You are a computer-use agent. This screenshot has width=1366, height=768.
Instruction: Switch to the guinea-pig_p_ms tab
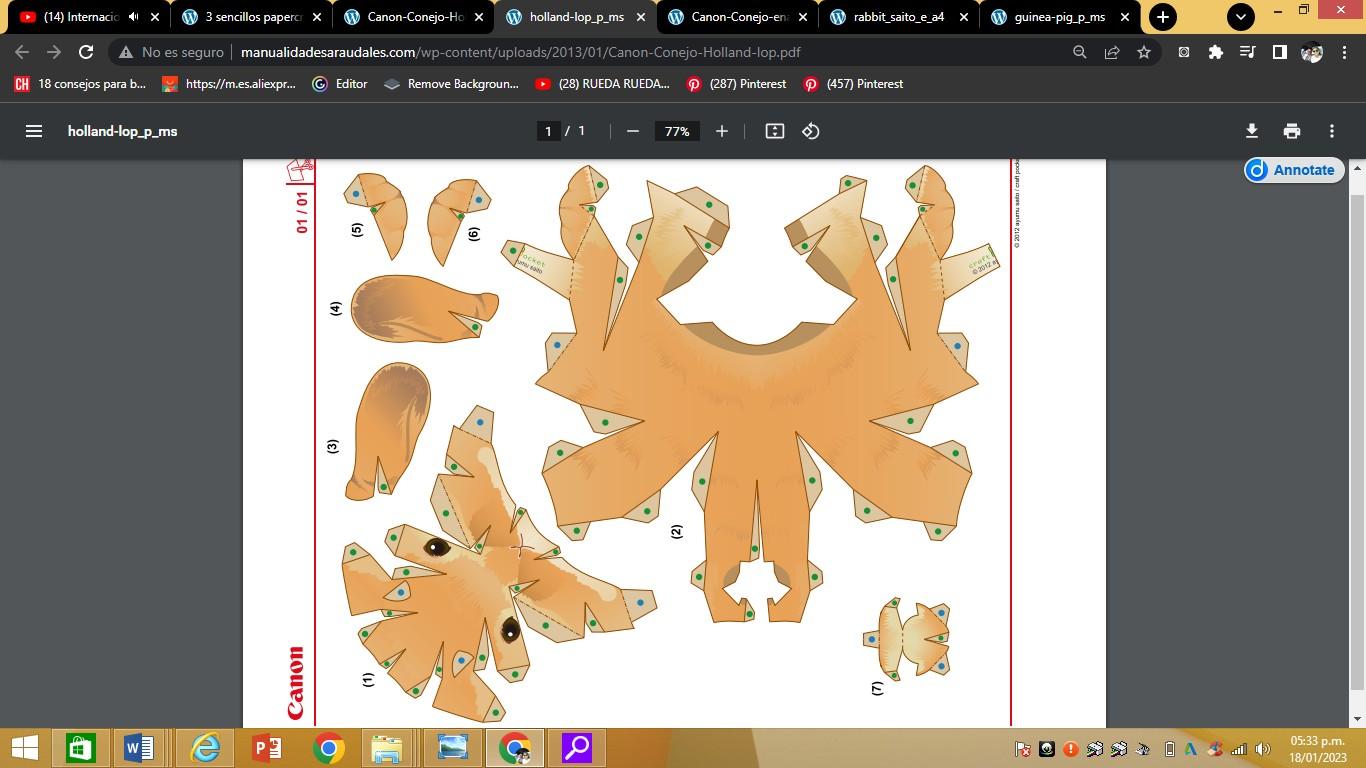(x=1058, y=17)
